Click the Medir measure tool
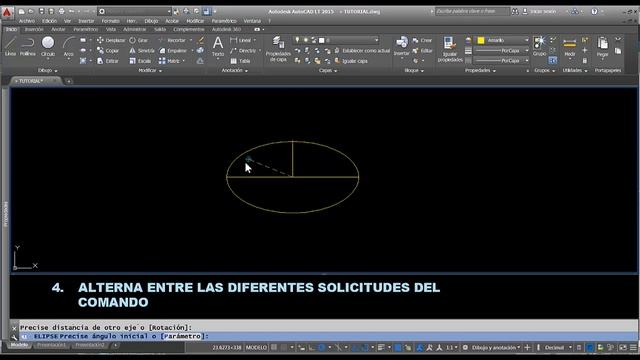Screen dimensions: 640x360 569,47
